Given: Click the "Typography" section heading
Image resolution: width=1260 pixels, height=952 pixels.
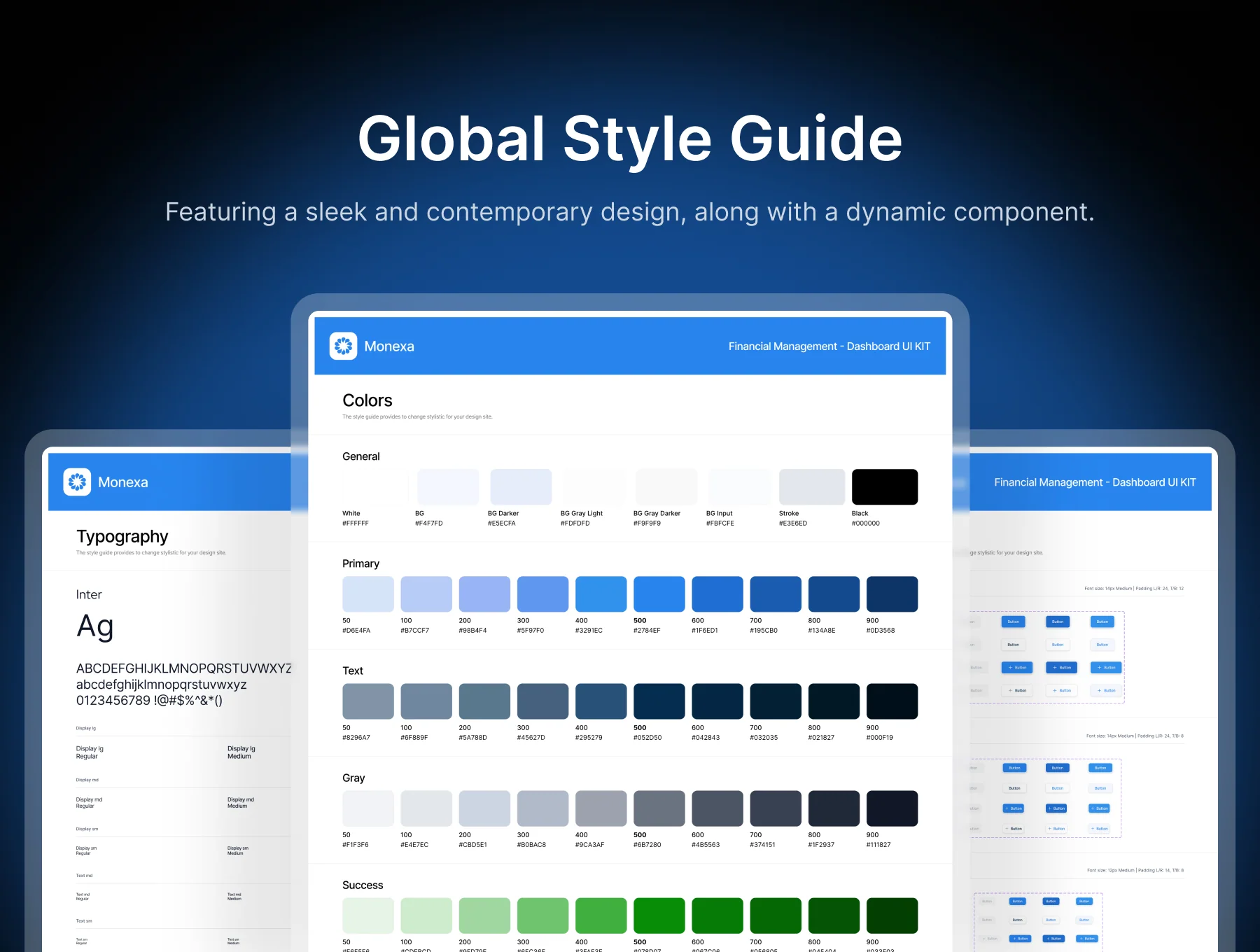Looking at the screenshot, I should 122,537.
